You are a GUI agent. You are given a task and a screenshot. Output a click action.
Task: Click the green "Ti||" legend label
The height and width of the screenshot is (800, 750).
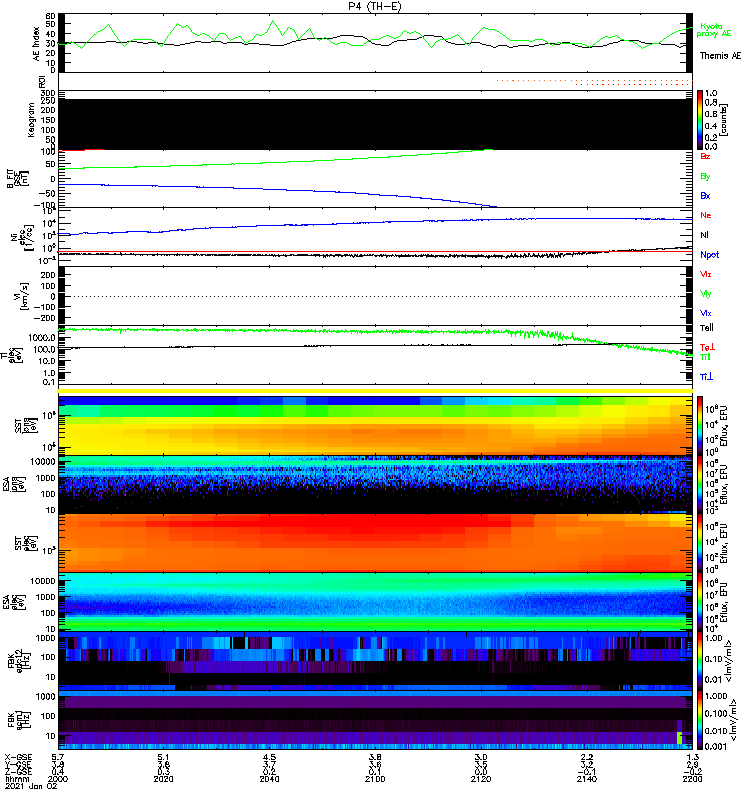705,357
